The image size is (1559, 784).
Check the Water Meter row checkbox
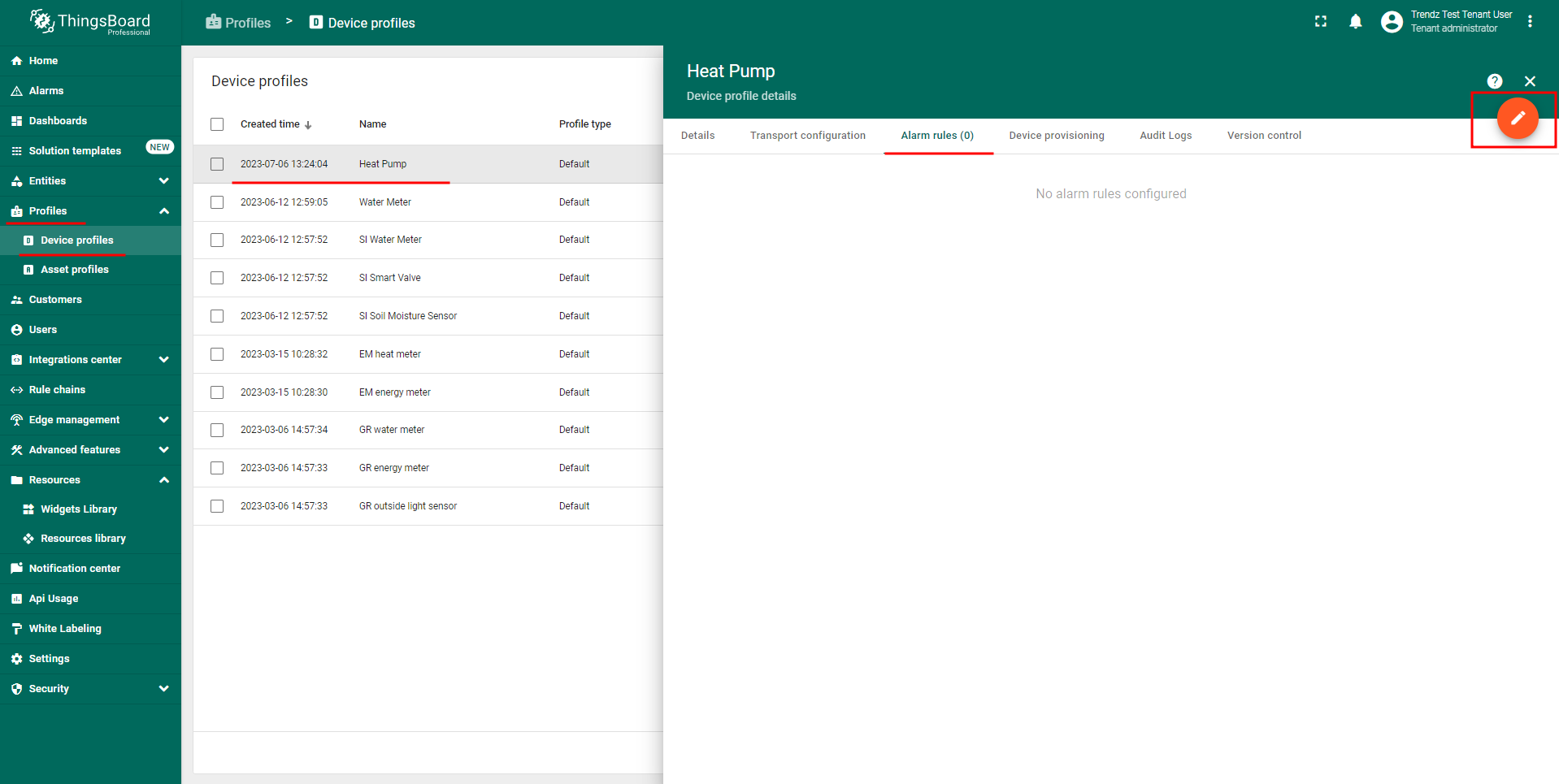click(x=217, y=202)
